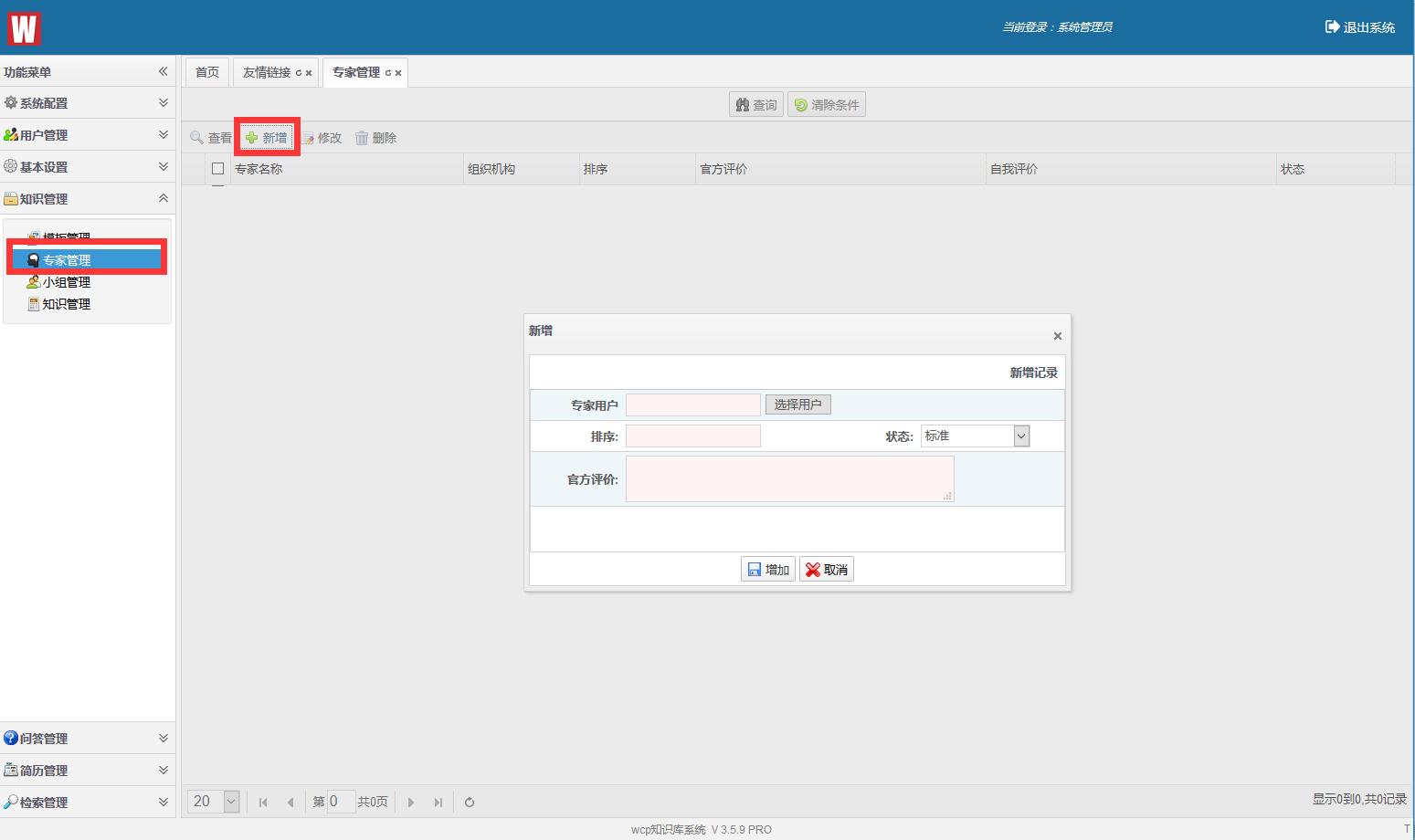Click the page number input field
Viewport: 1415px width, 840px height.
341,802
